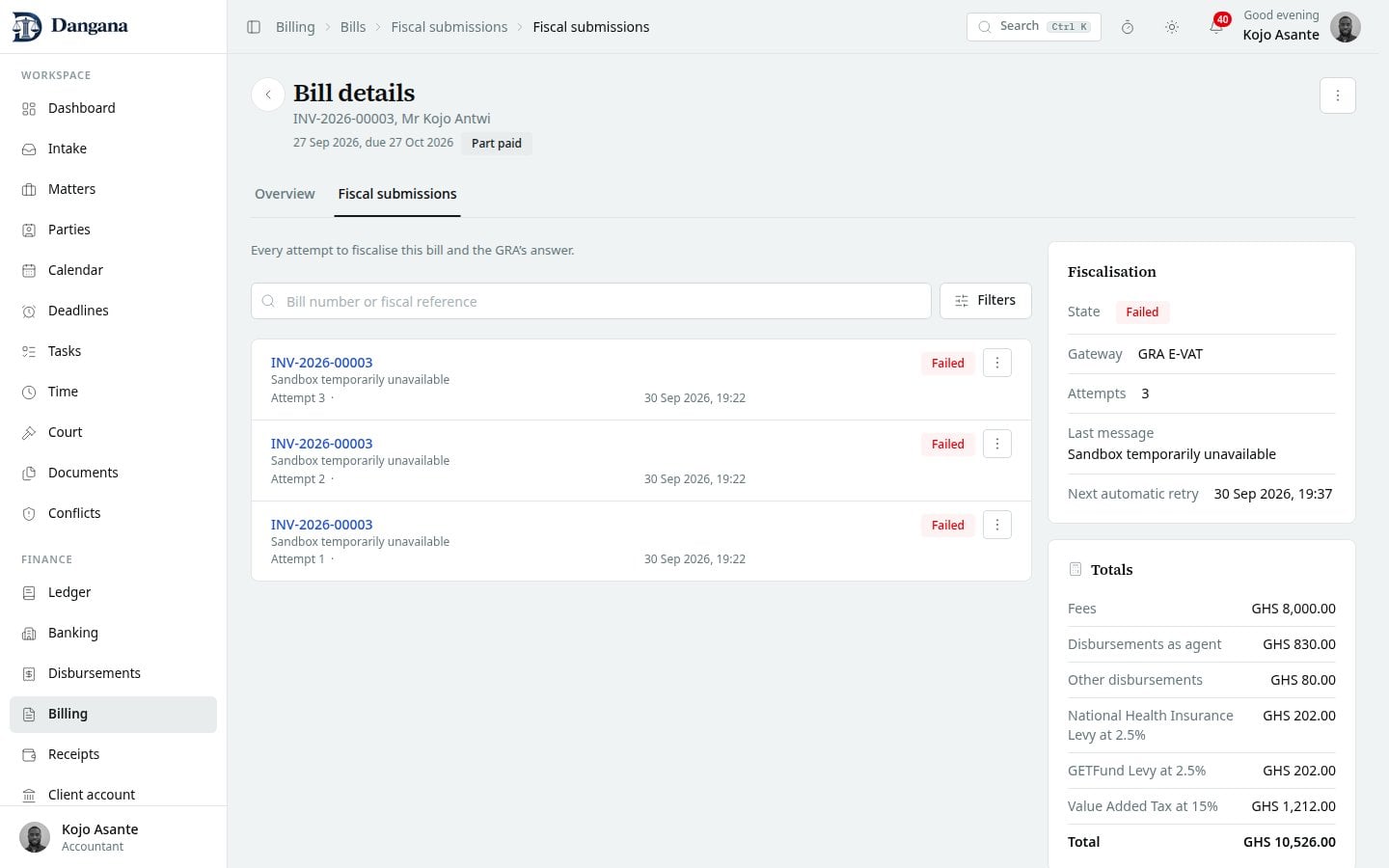Open Filters for fiscal submissions
Screen dimensions: 1389x868
(x=986, y=301)
